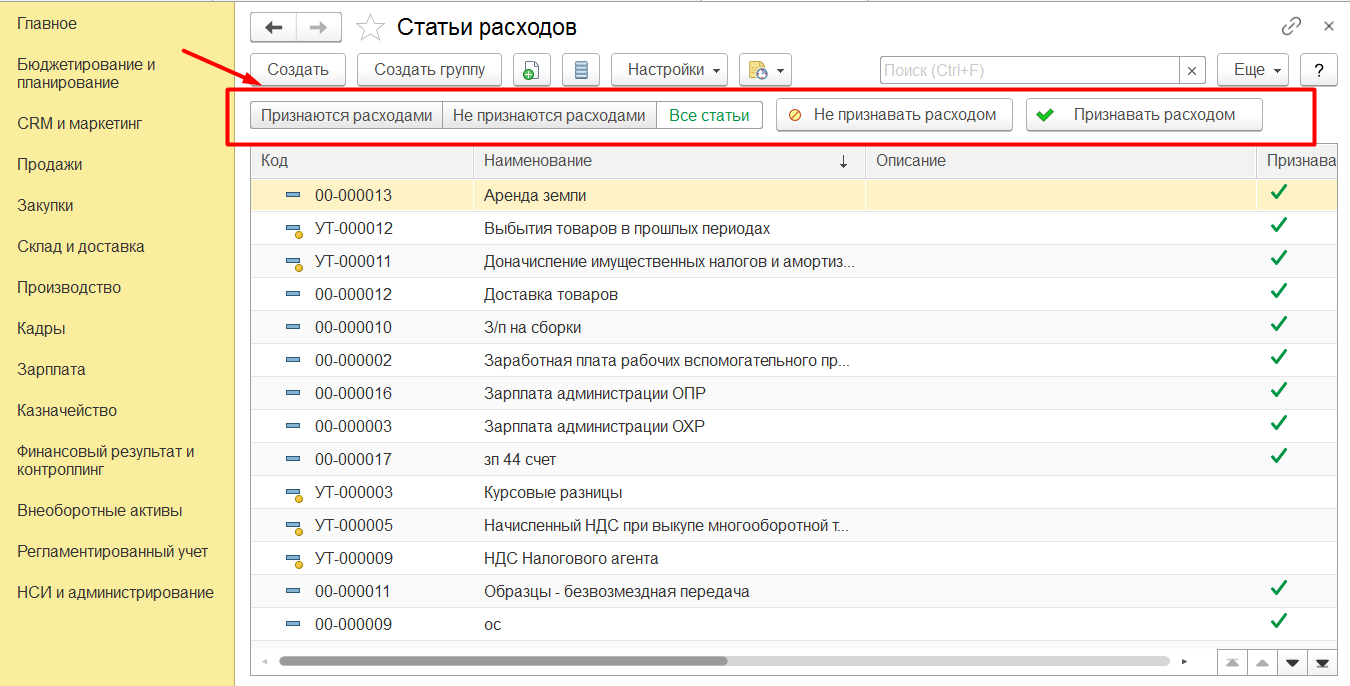
Task: Copy link using the chain icon
Action: (1291, 27)
